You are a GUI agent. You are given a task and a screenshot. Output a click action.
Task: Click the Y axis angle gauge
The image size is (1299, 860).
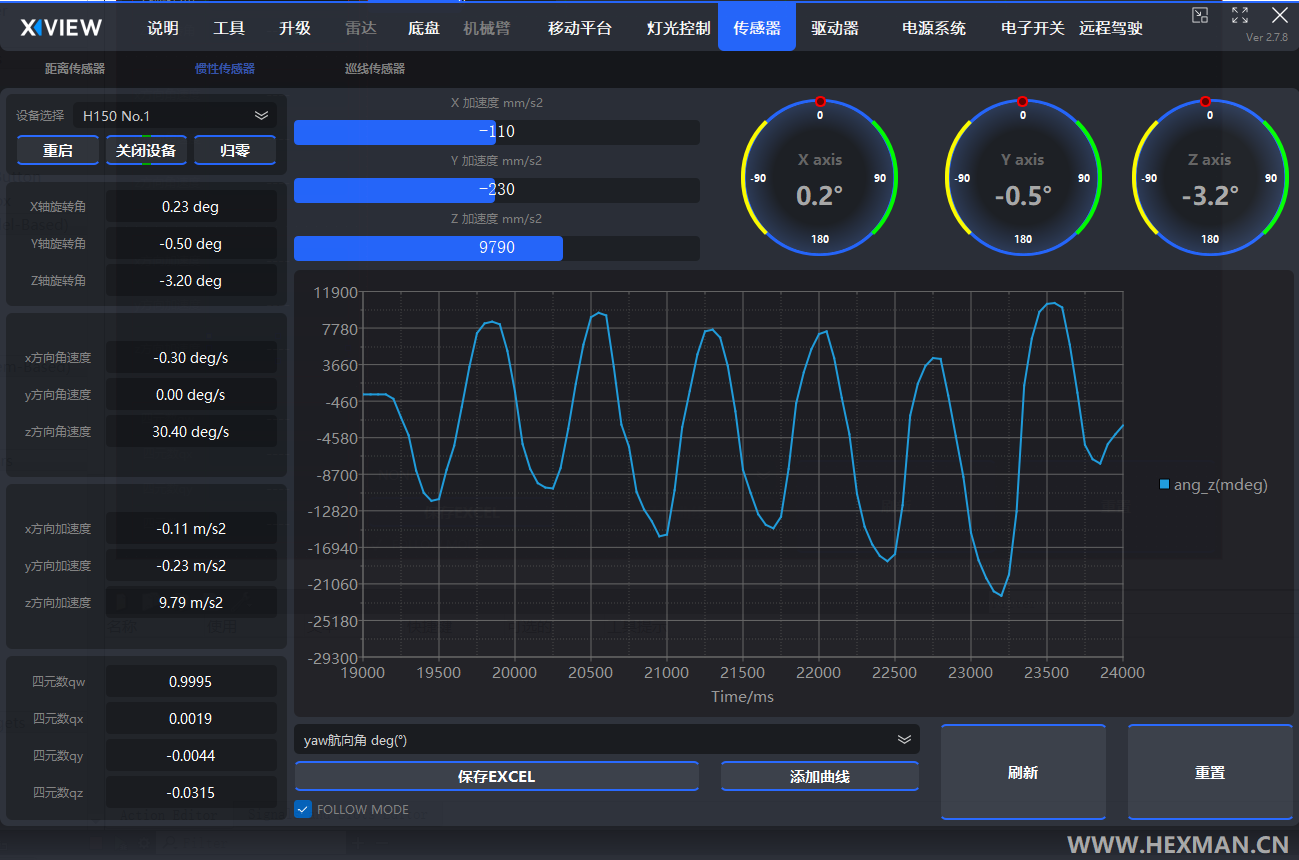point(1023,178)
